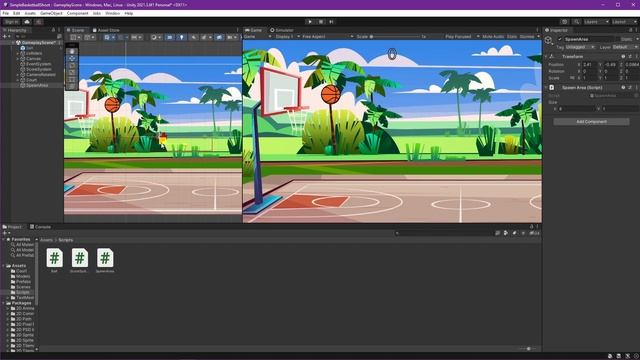
Task: Toggle scene lighting bulb icon
Action: point(182,37)
